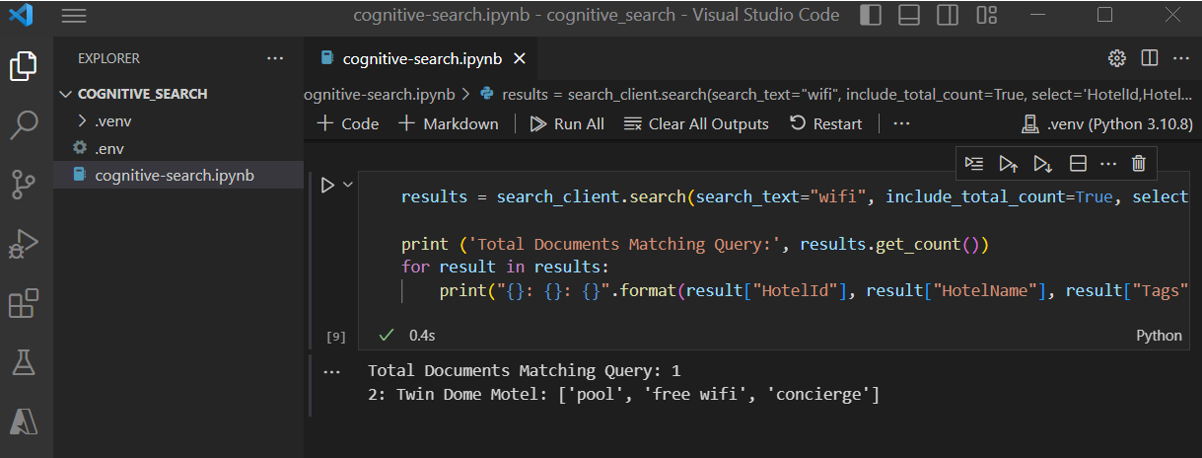Open Customize Layout options
Screen dimensions: 1202x458
(x=986, y=15)
